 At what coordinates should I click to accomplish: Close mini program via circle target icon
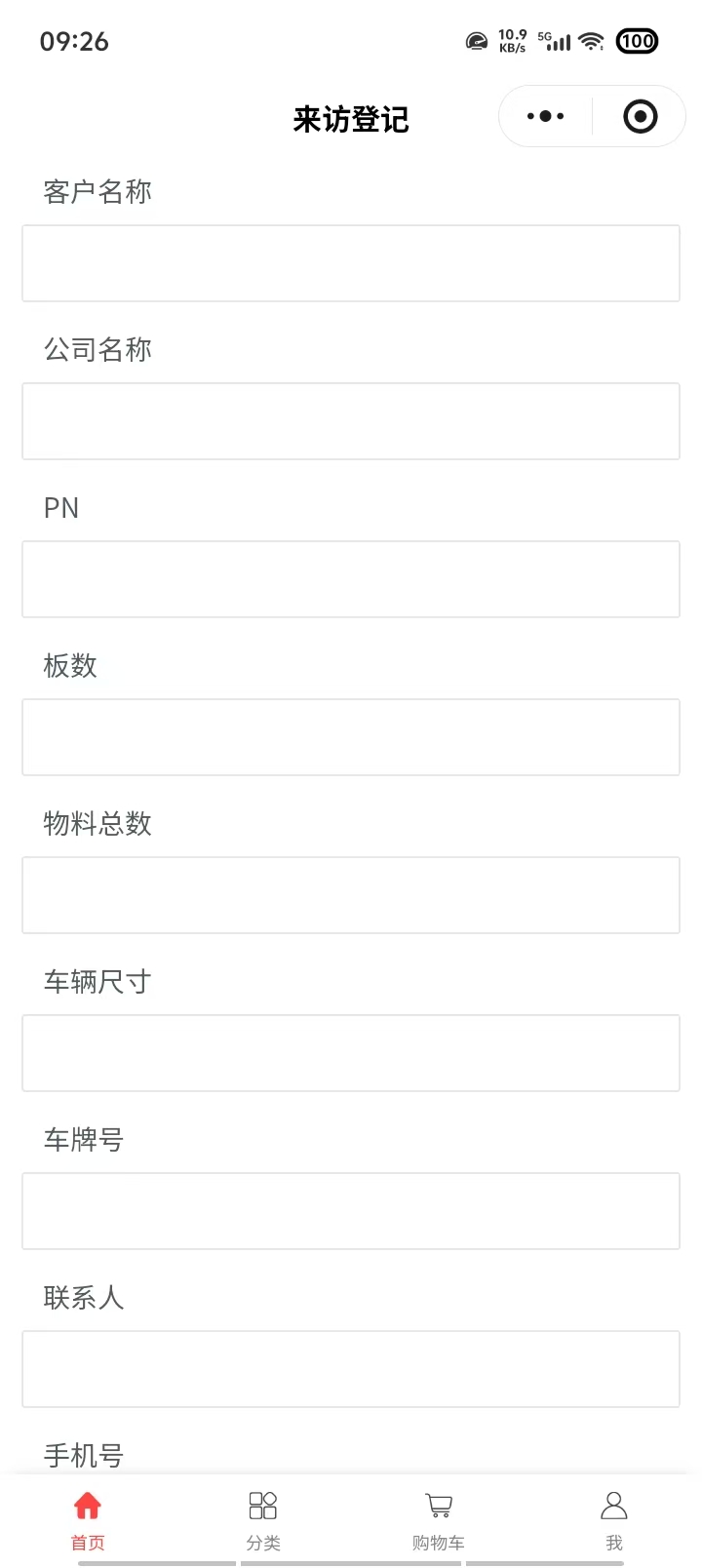click(x=640, y=117)
